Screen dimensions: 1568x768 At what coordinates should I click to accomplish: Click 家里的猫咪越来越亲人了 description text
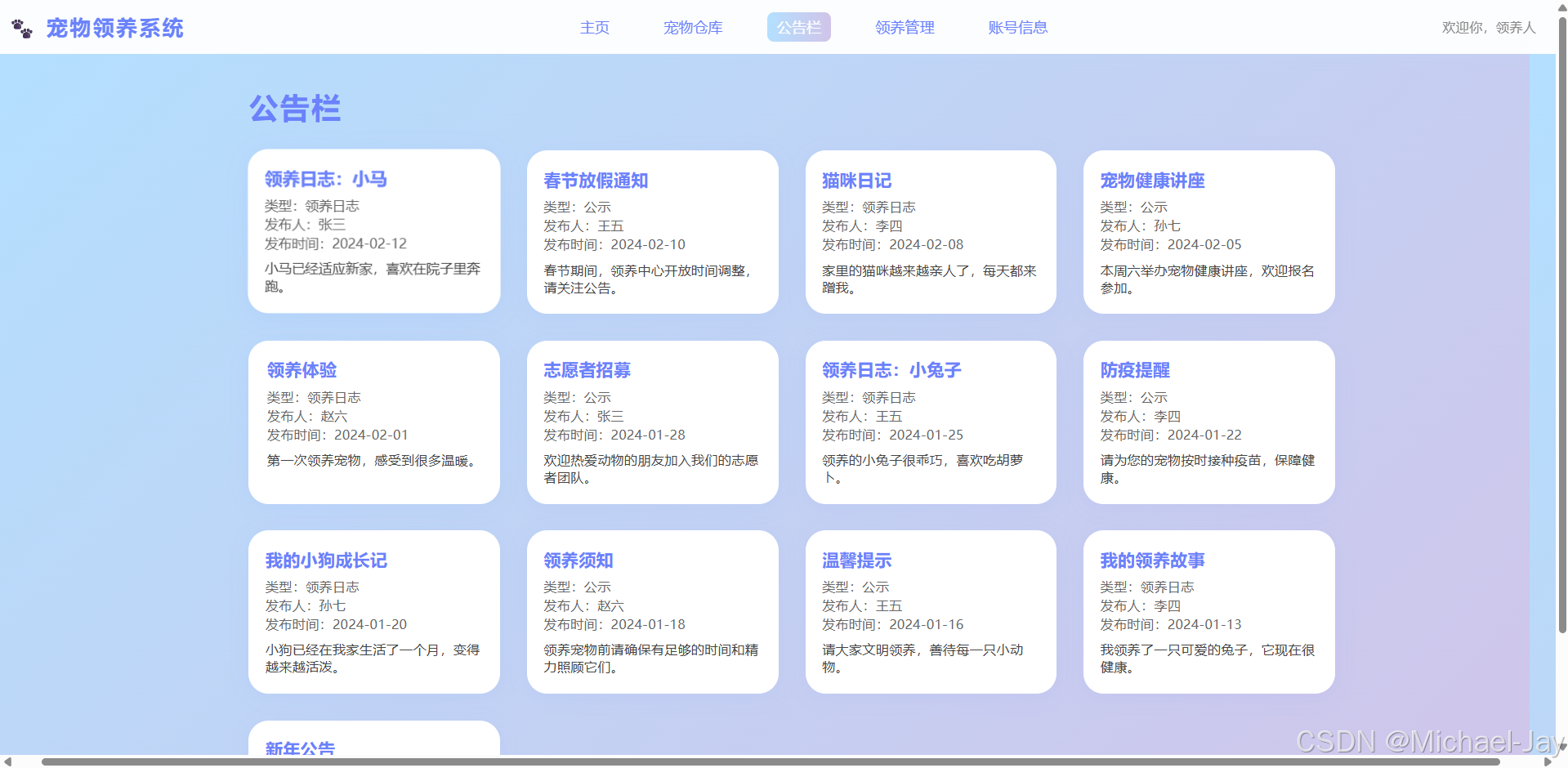coord(929,279)
